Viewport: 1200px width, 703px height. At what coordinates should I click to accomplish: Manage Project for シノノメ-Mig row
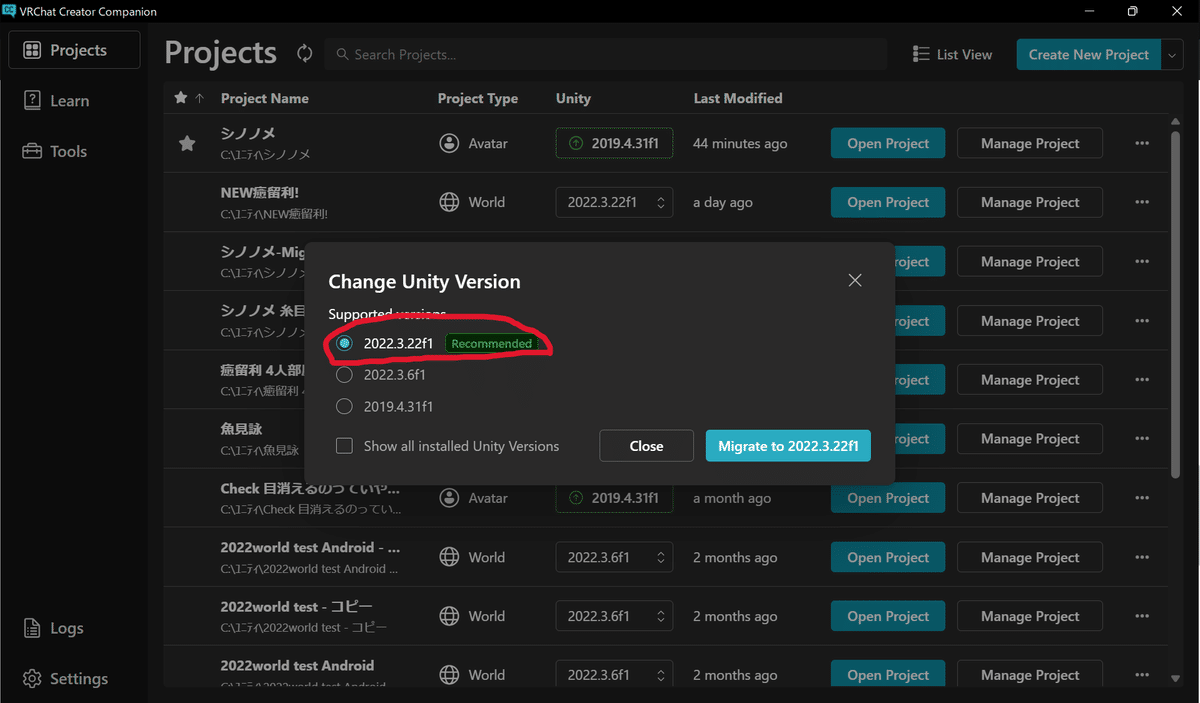pos(1030,261)
